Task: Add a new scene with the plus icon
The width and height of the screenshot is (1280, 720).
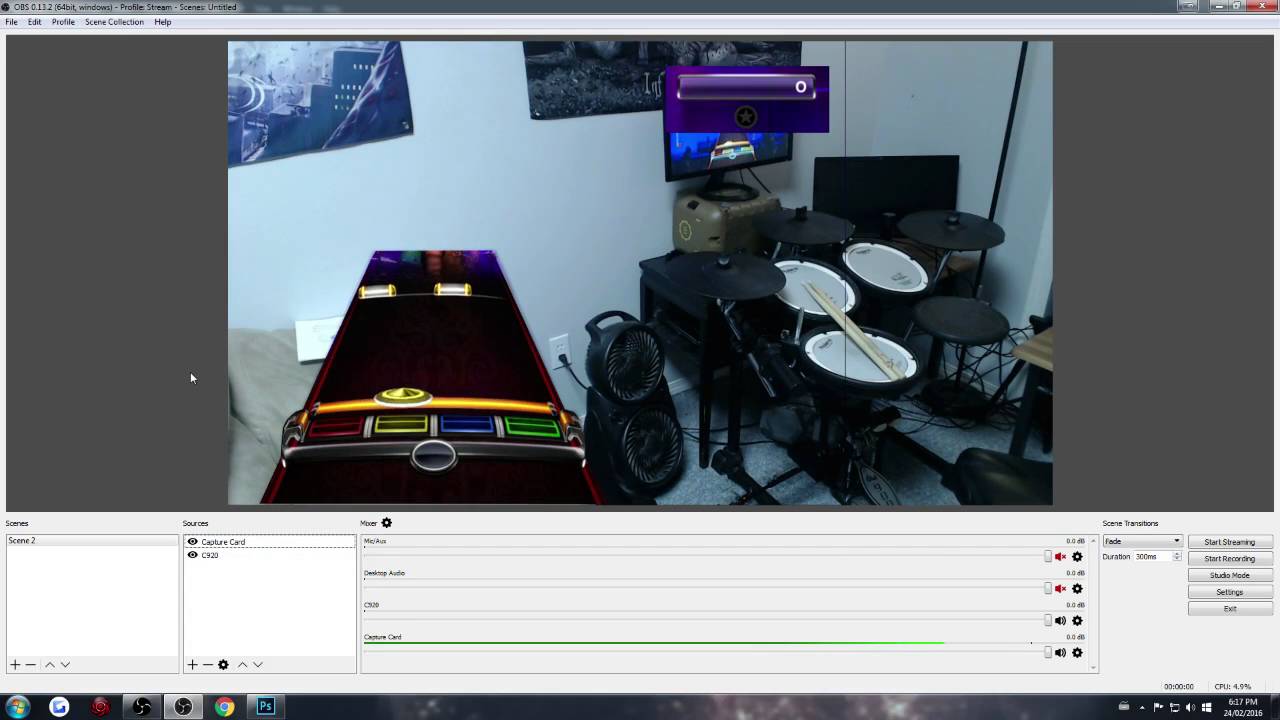Action: [x=15, y=665]
